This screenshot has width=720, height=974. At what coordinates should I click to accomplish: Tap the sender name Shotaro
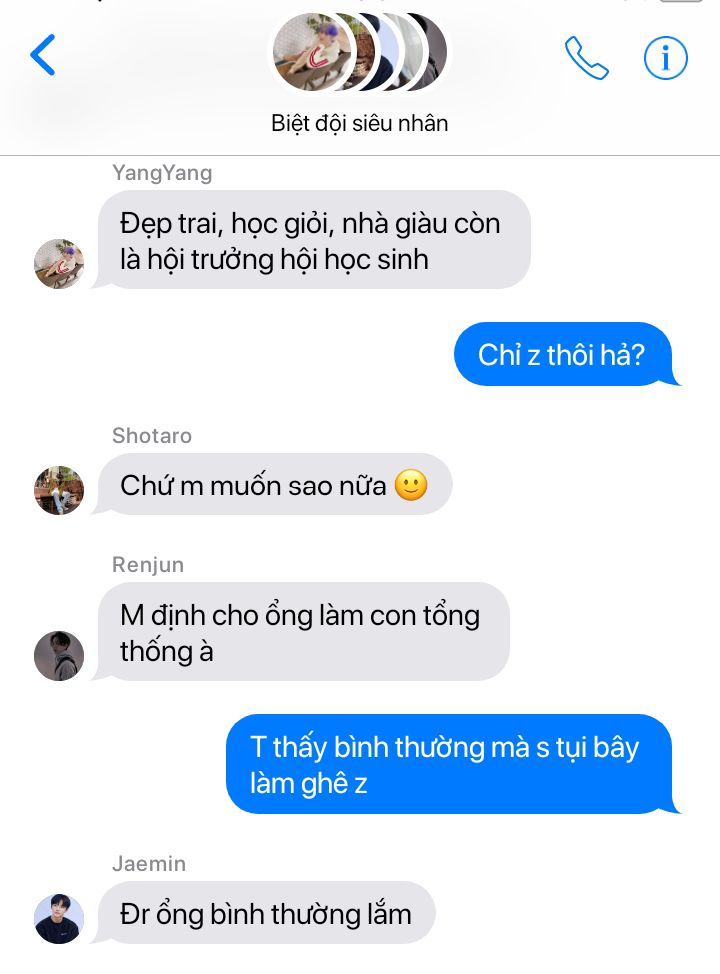tap(152, 435)
